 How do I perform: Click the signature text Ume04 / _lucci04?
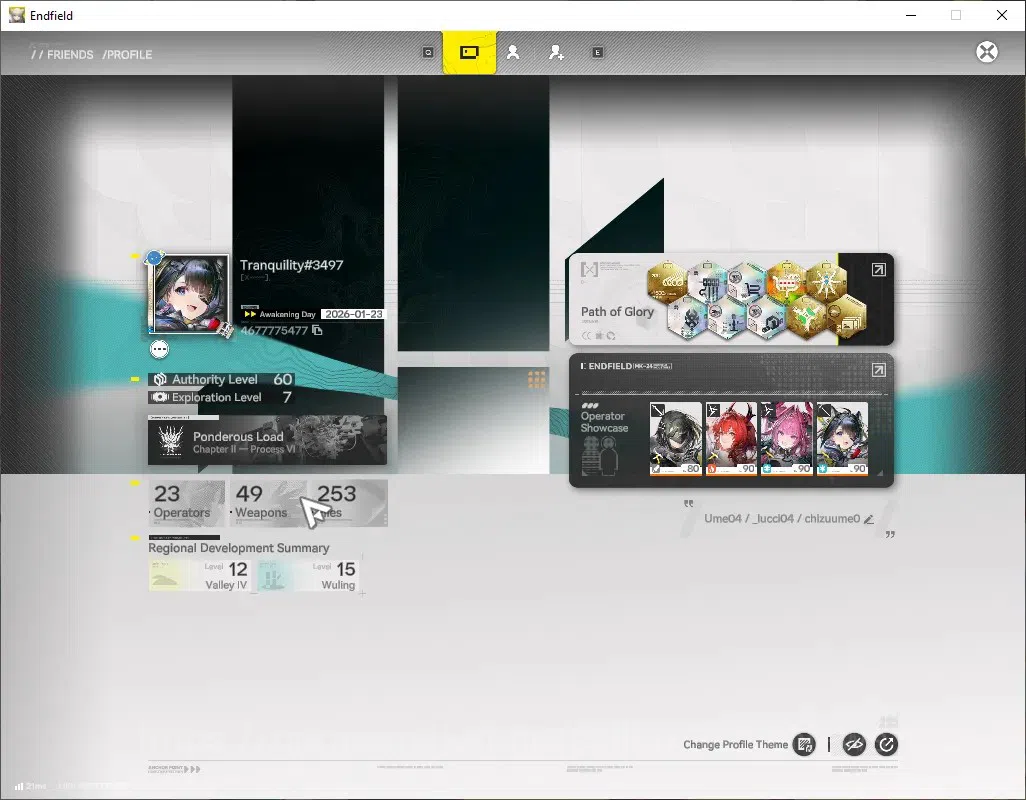coord(782,519)
